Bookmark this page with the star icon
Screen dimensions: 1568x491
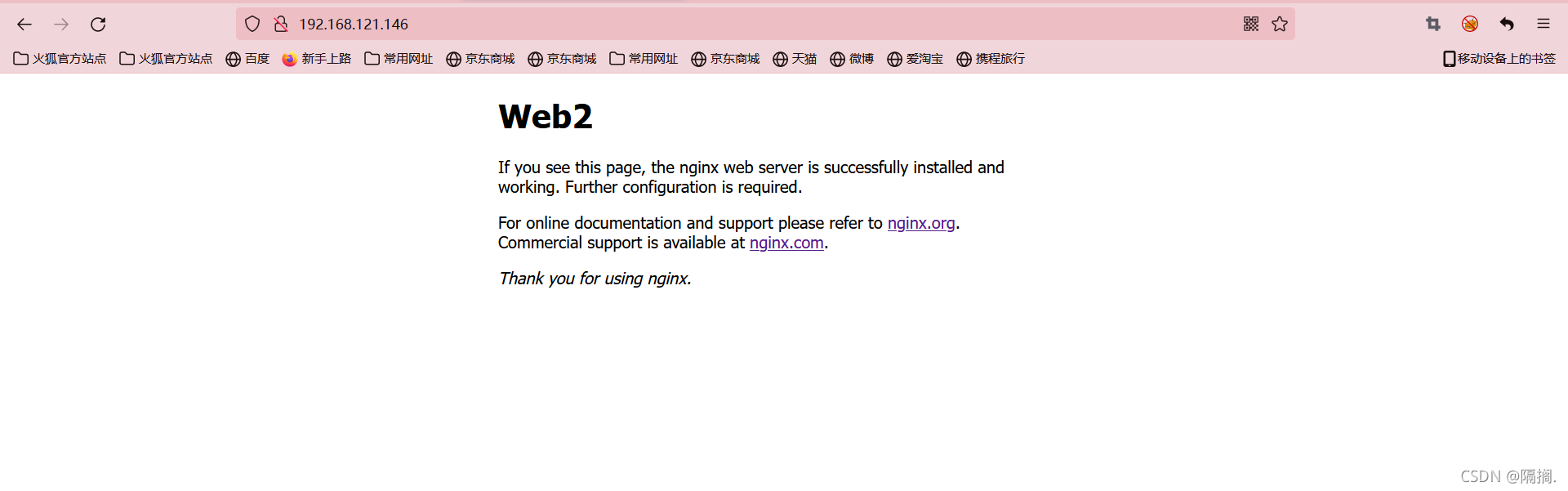pyautogui.click(x=1280, y=25)
